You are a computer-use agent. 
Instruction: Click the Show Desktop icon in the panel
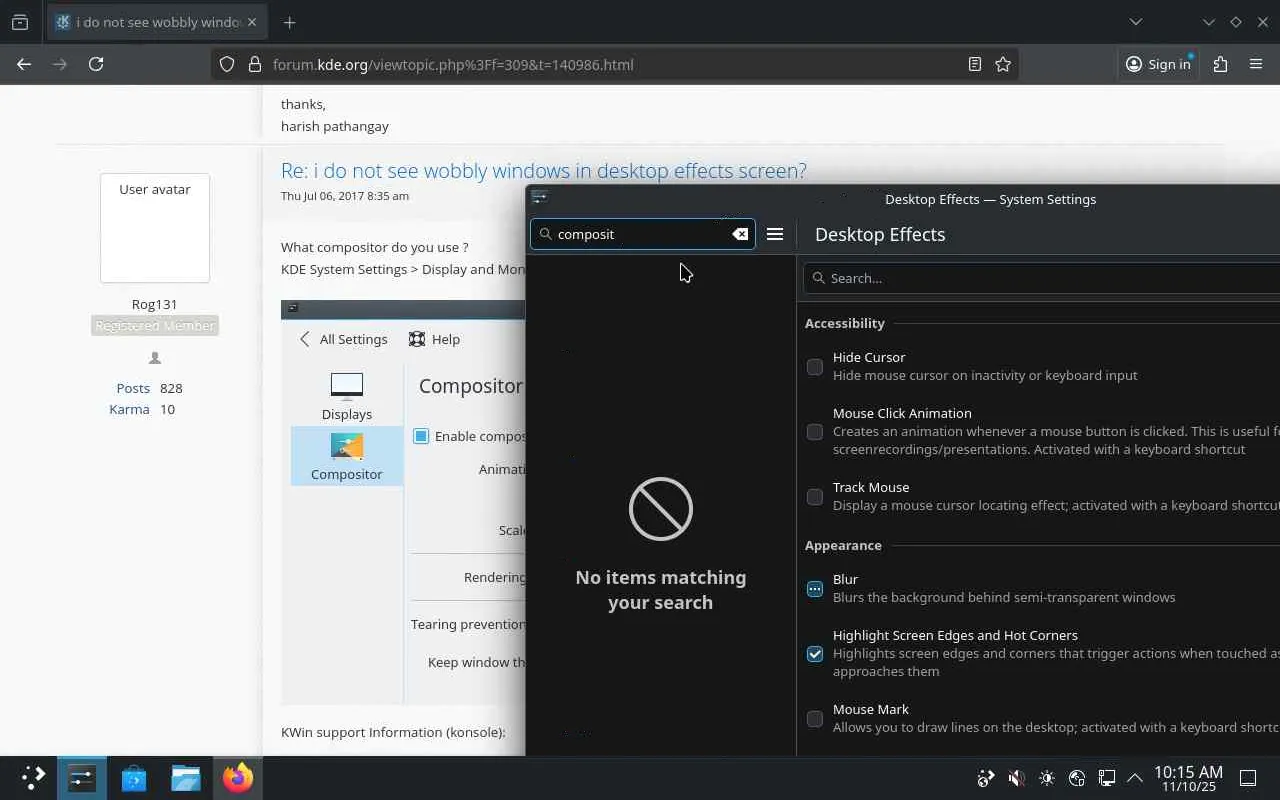tap(1248, 778)
